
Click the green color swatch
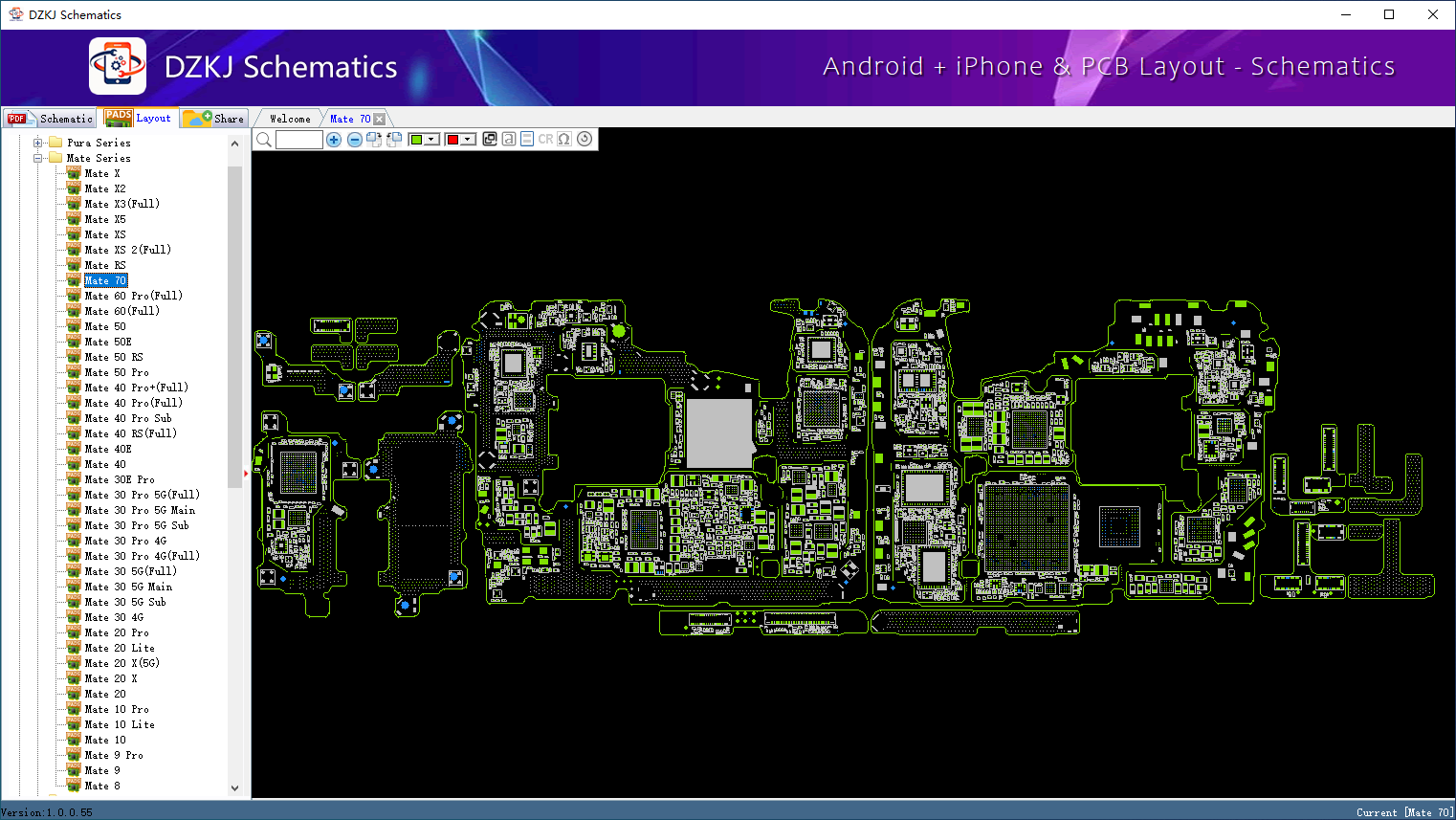(x=416, y=140)
